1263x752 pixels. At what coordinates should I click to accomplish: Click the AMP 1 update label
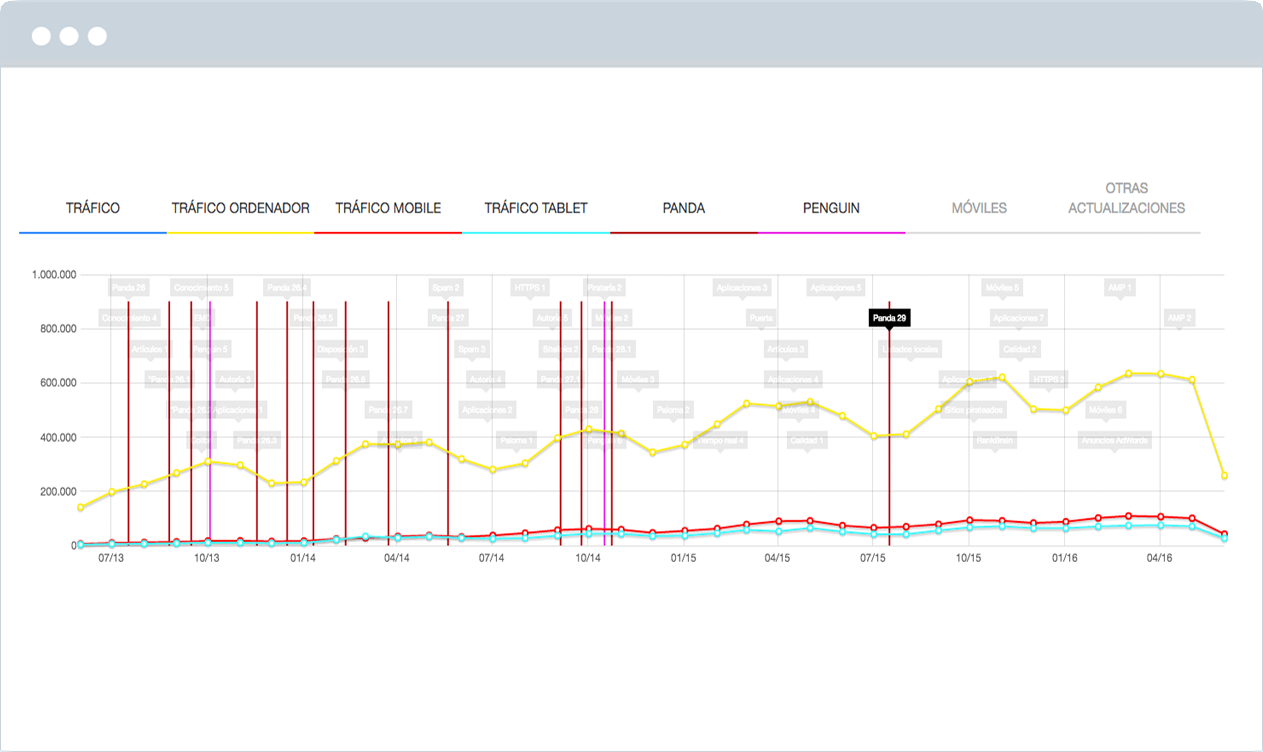tap(1120, 288)
